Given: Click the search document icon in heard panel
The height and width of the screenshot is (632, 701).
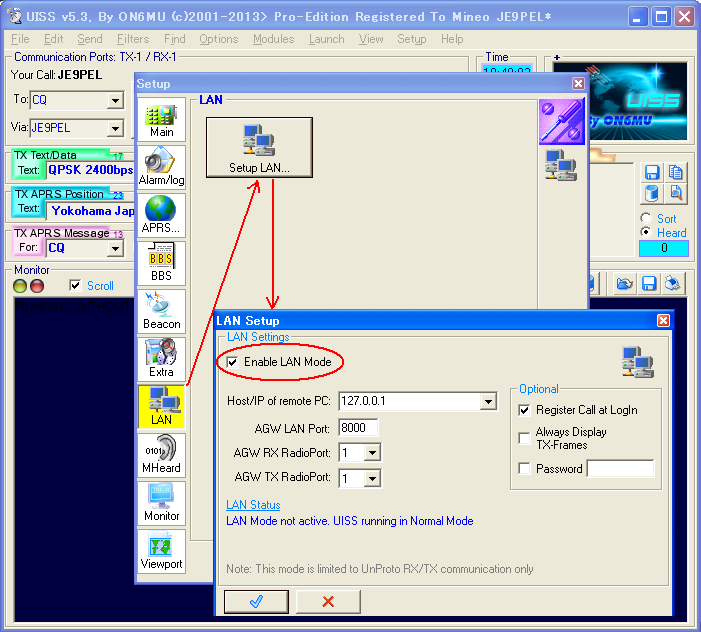Looking at the screenshot, I should (x=676, y=194).
